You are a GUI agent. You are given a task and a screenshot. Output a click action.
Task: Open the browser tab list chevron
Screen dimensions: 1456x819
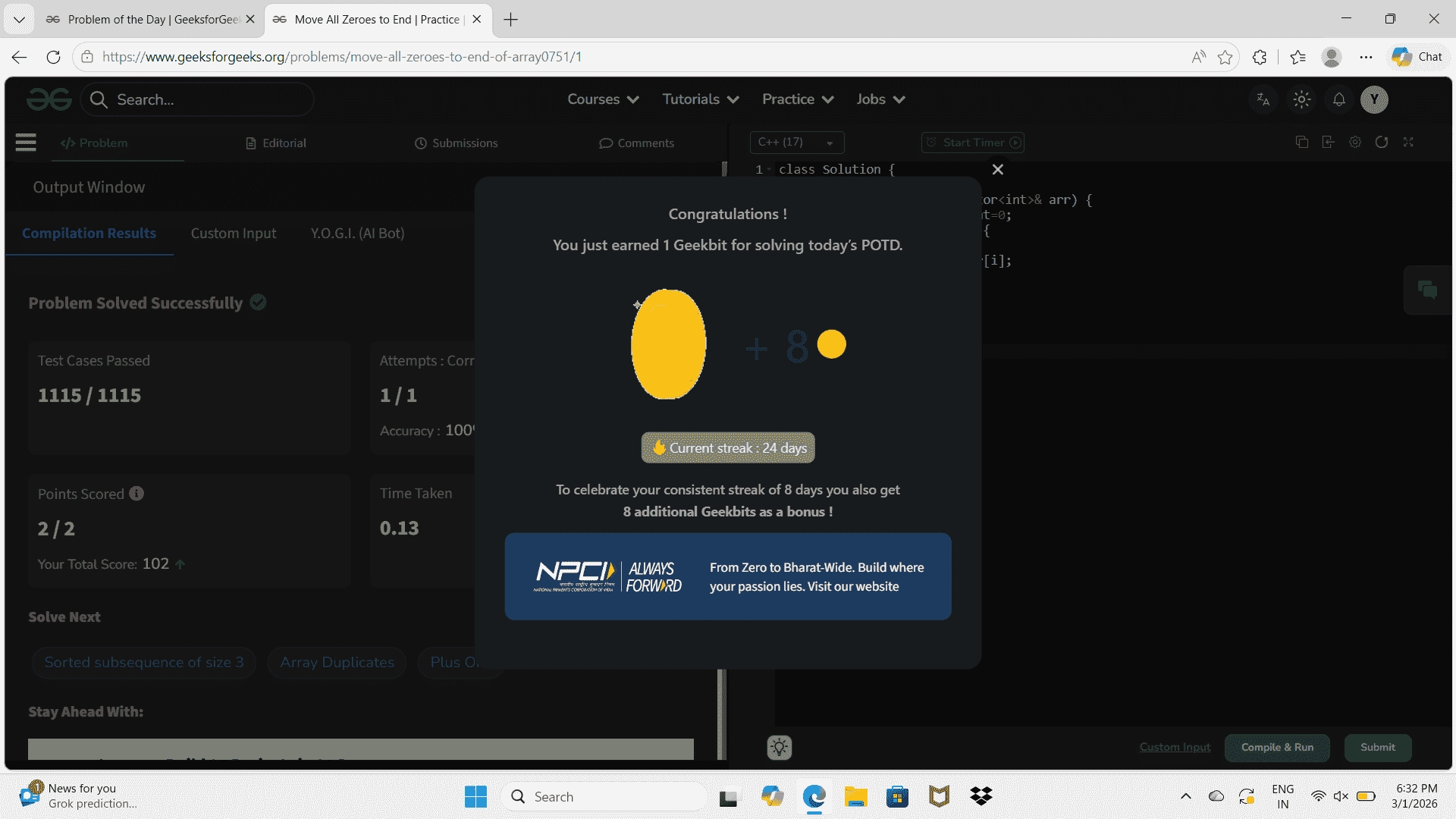click(19, 19)
